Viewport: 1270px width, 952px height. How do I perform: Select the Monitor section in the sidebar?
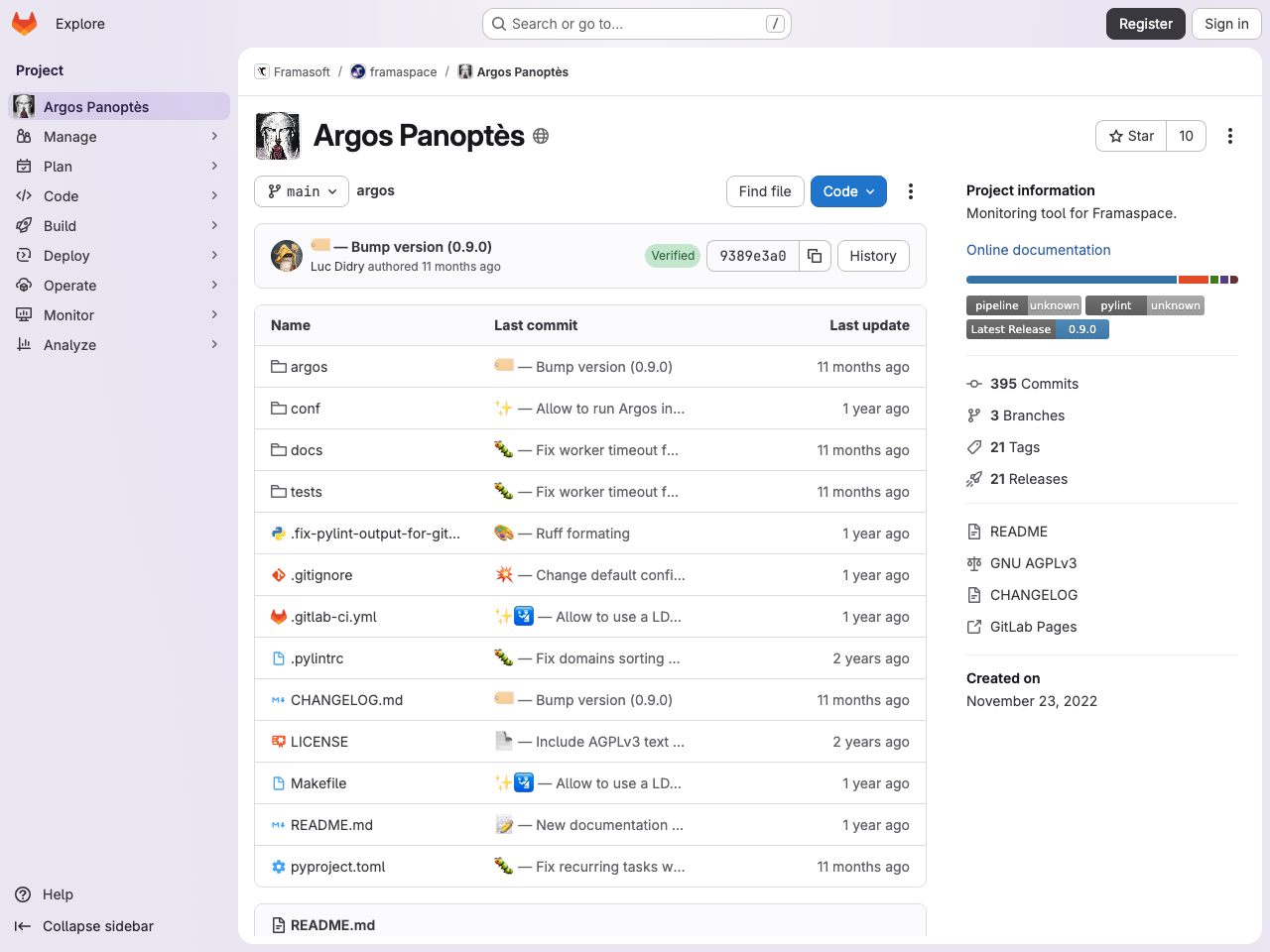(x=69, y=314)
